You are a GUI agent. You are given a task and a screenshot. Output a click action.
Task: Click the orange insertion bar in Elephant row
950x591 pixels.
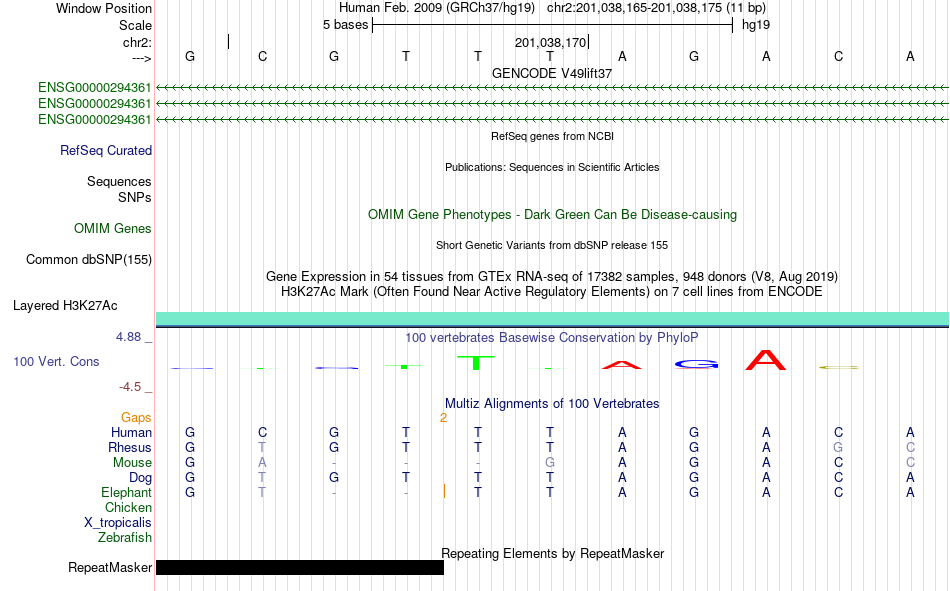(444, 491)
